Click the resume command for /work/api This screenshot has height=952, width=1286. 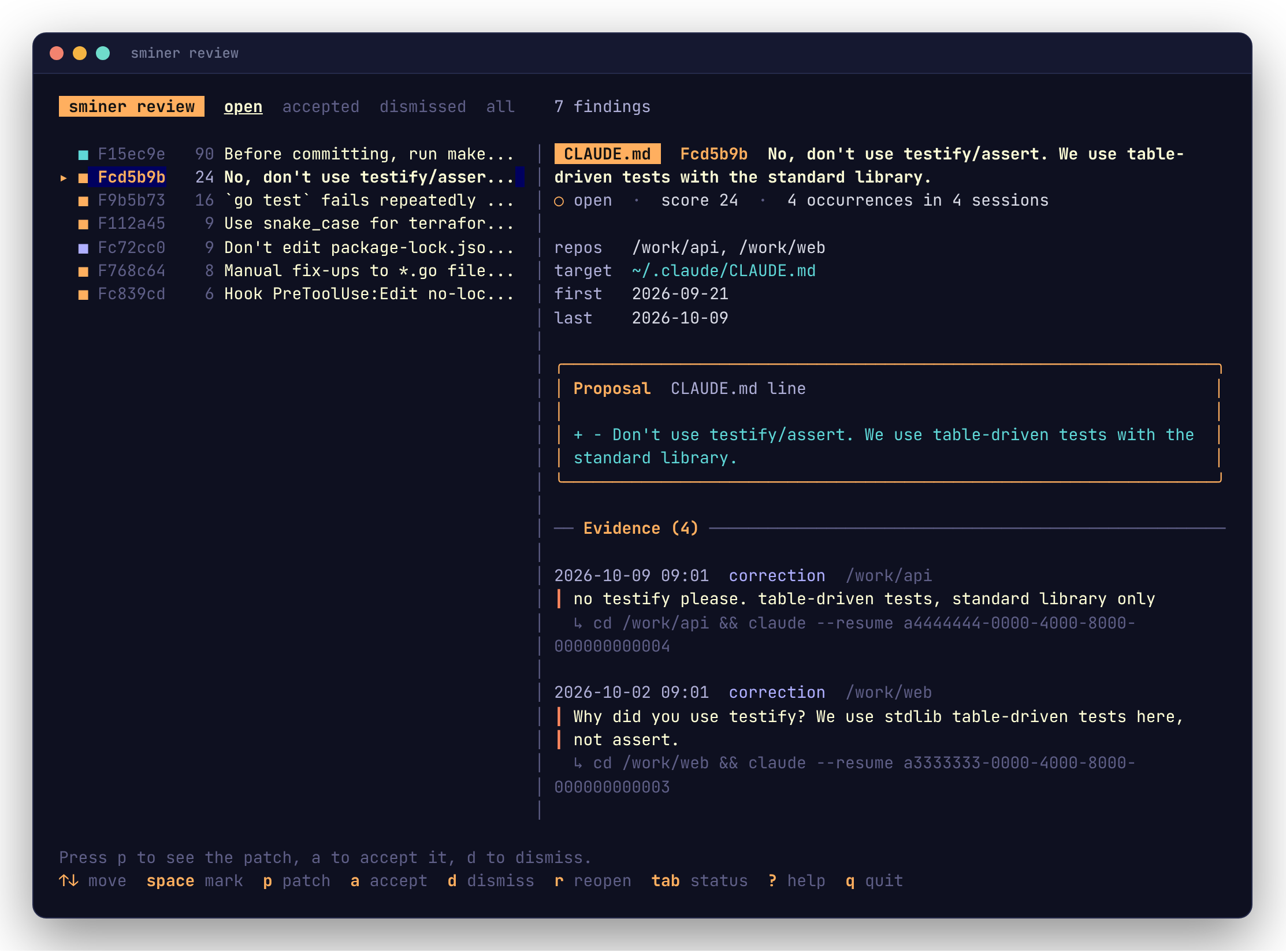pos(845,635)
